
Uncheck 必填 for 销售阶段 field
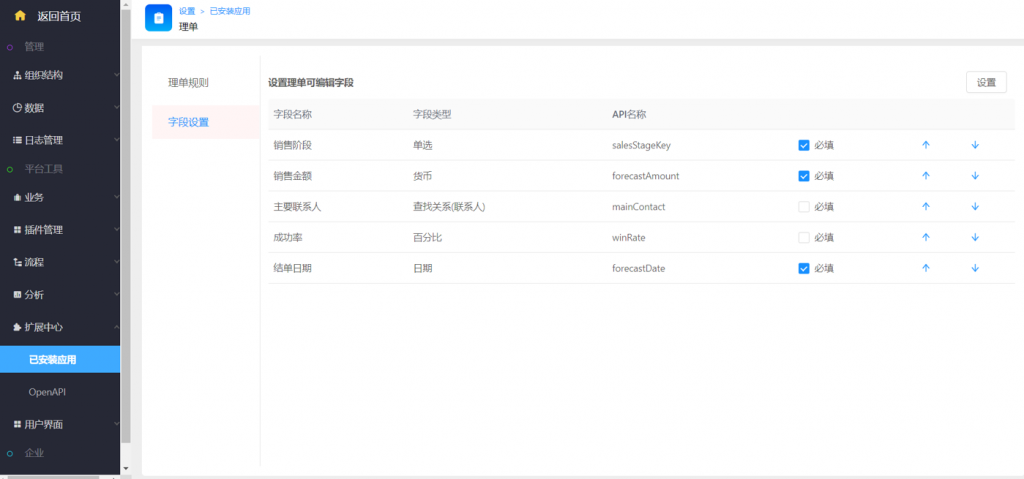point(804,145)
